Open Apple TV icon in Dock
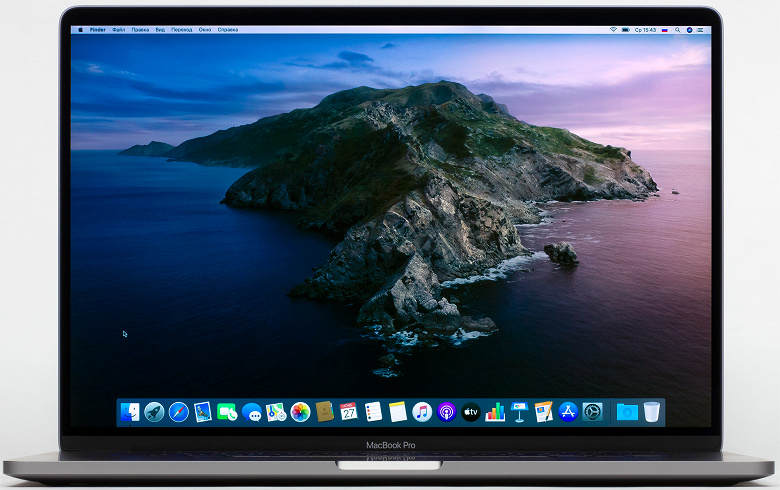The width and height of the screenshot is (780, 490). click(x=471, y=412)
